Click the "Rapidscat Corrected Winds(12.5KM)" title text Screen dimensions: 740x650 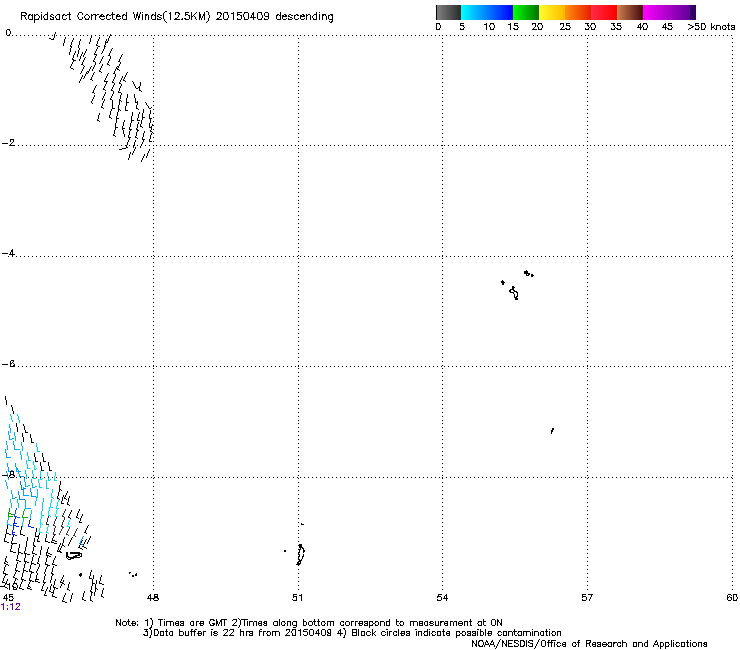(x=115, y=17)
